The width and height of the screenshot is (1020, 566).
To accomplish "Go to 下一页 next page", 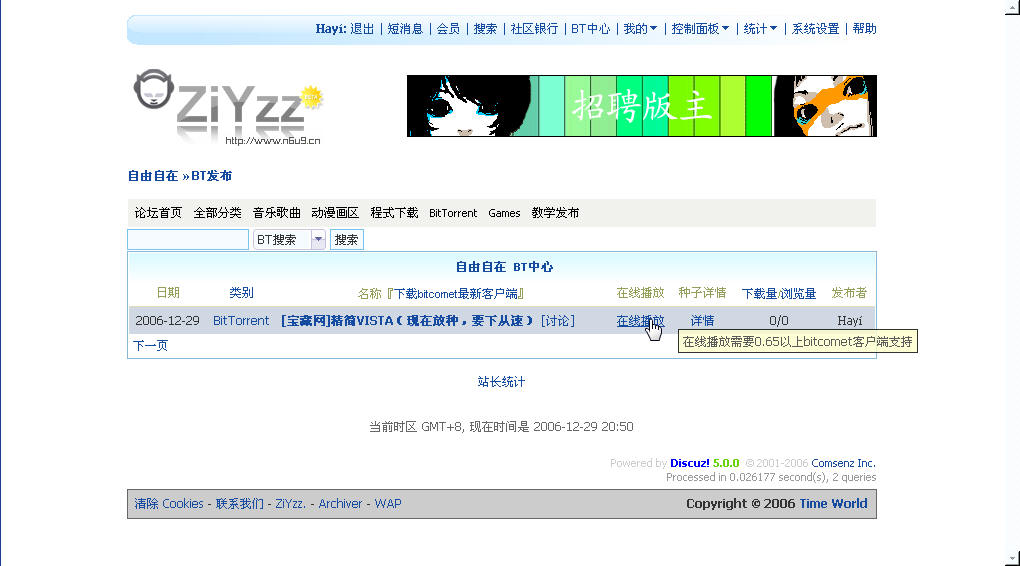I will coord(150,345).
